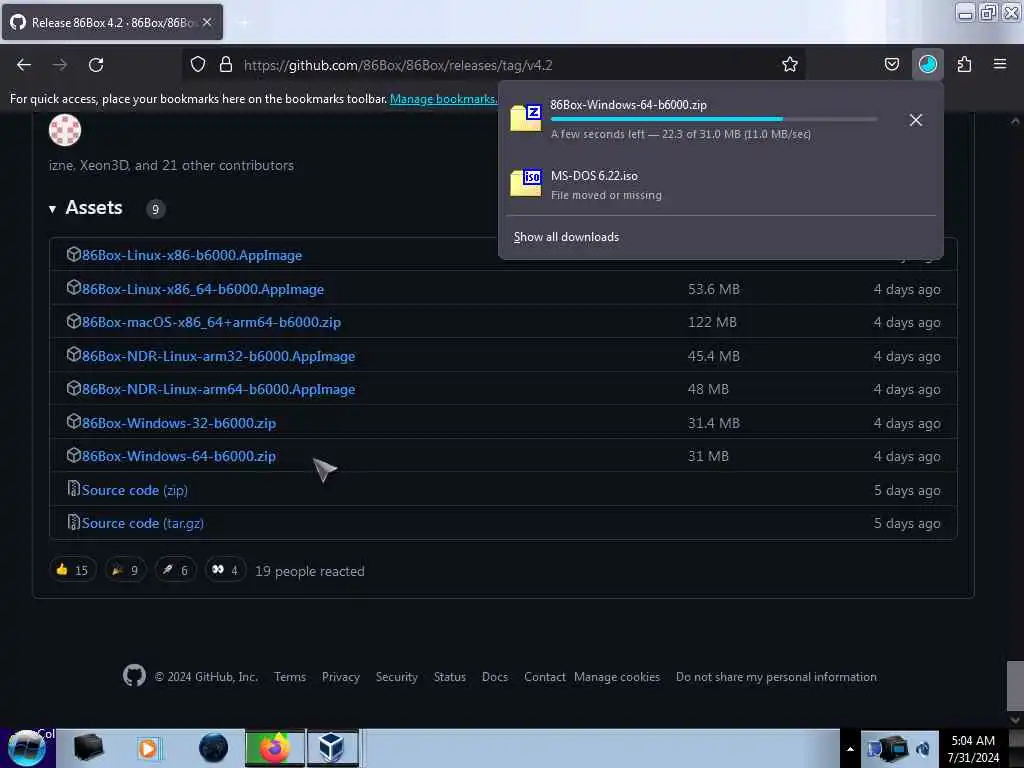Reload the current page

coord(96,65)
